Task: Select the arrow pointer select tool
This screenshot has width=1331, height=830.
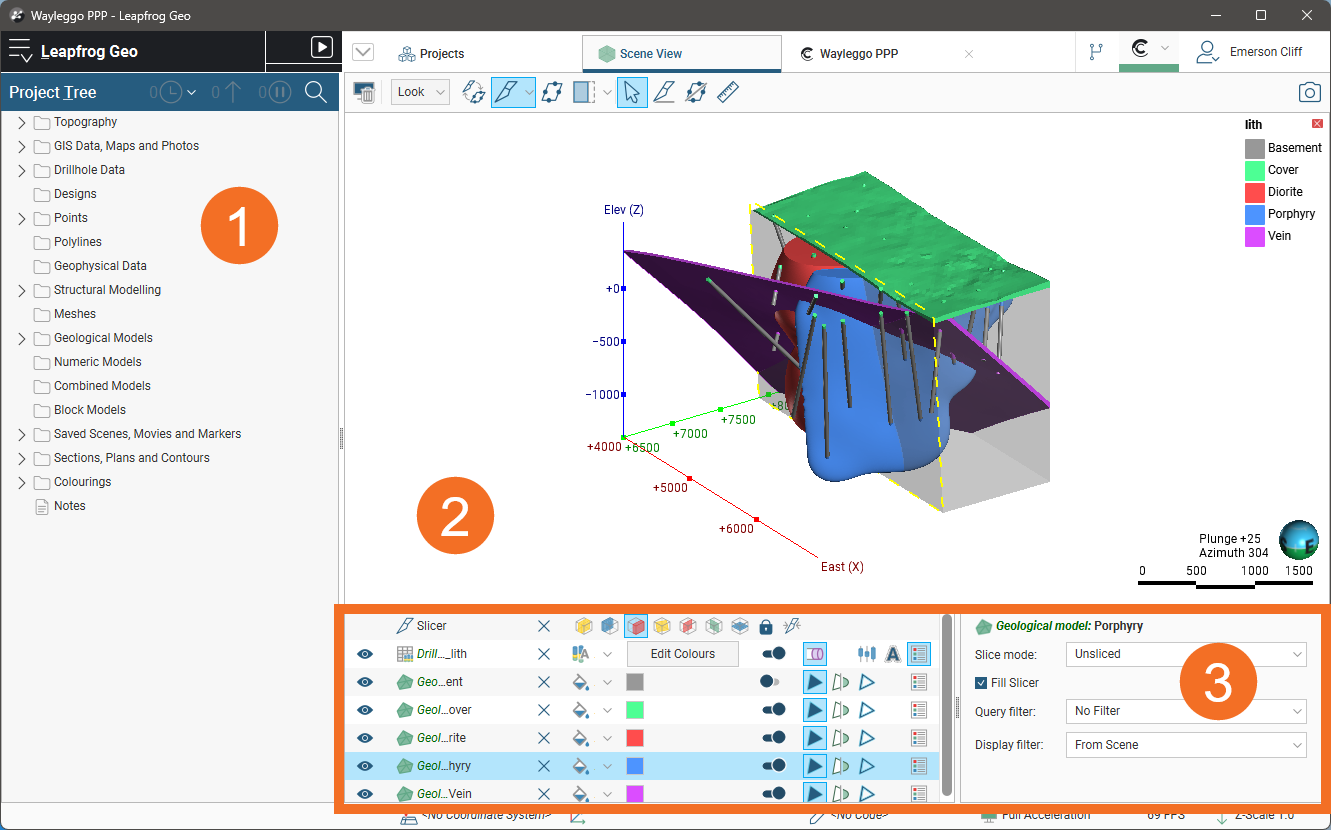Action: click(631, 92)
